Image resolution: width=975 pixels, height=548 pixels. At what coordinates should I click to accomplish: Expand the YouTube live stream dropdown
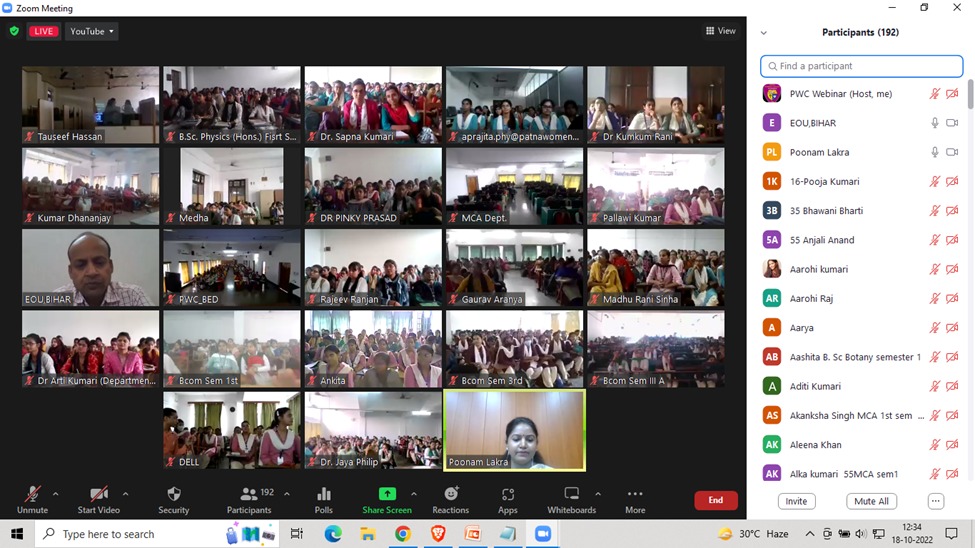(x=91, y=31)
